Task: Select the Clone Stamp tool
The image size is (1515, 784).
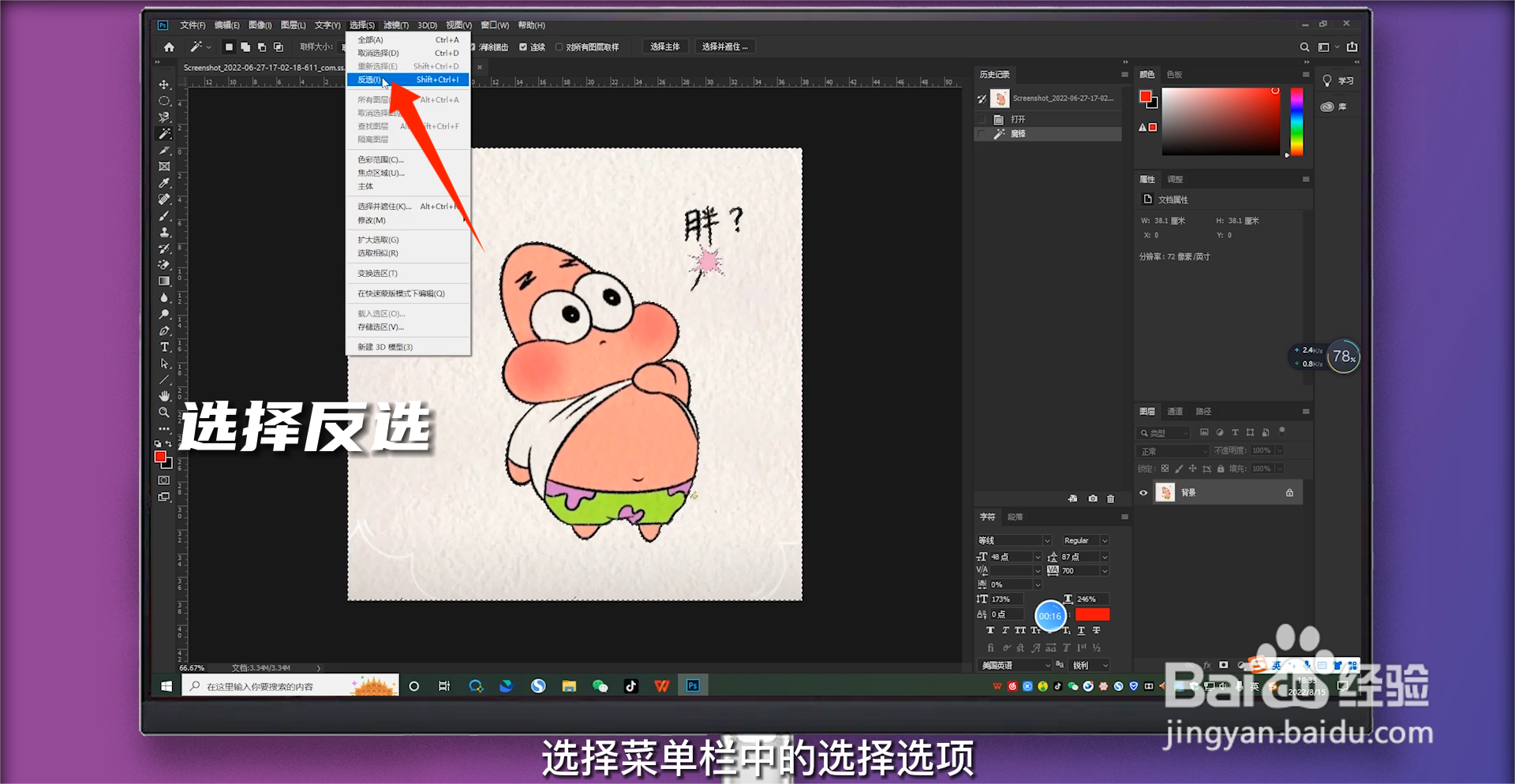Action: click(164, 233)
